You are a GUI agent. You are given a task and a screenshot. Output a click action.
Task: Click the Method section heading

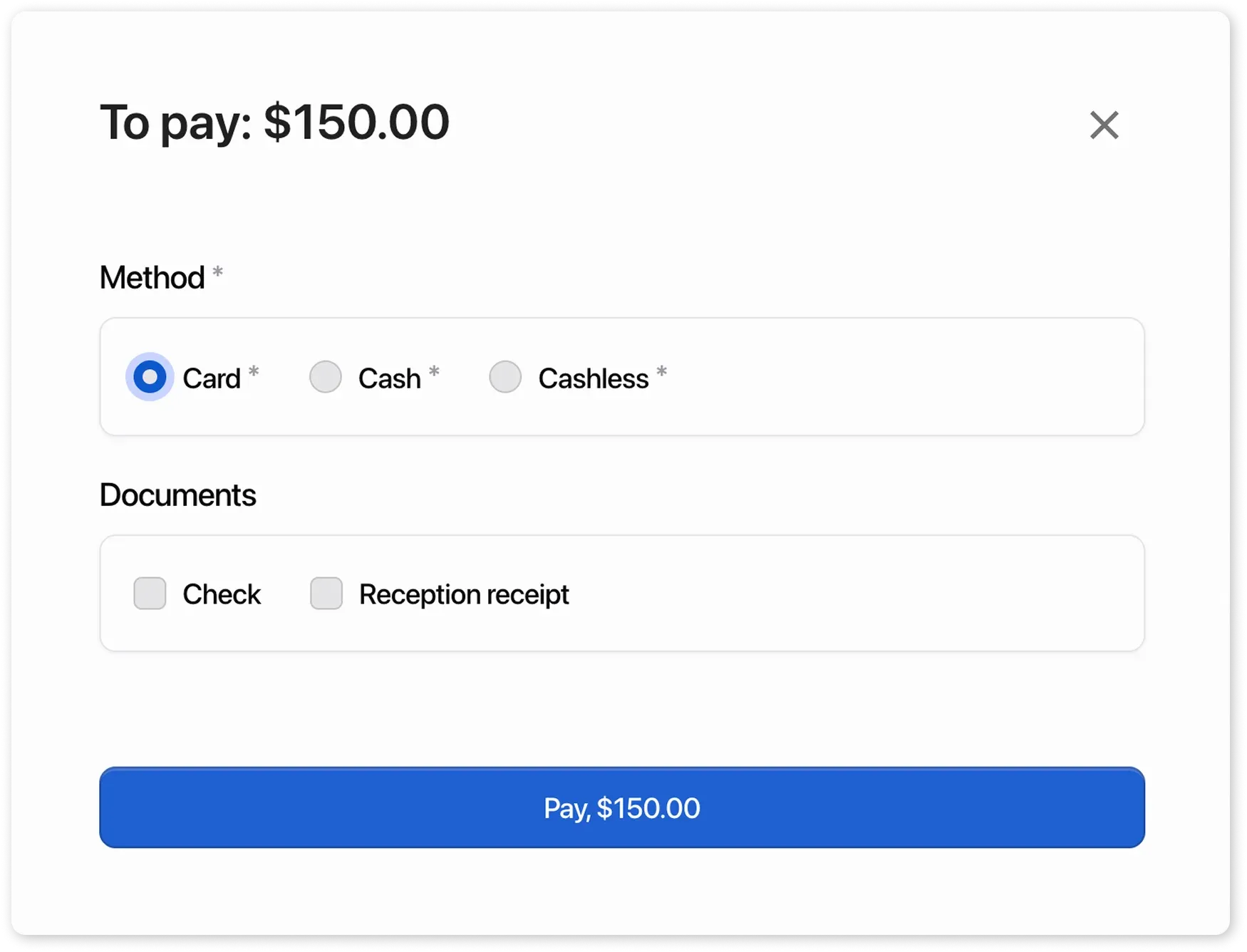tap(152, 277)
